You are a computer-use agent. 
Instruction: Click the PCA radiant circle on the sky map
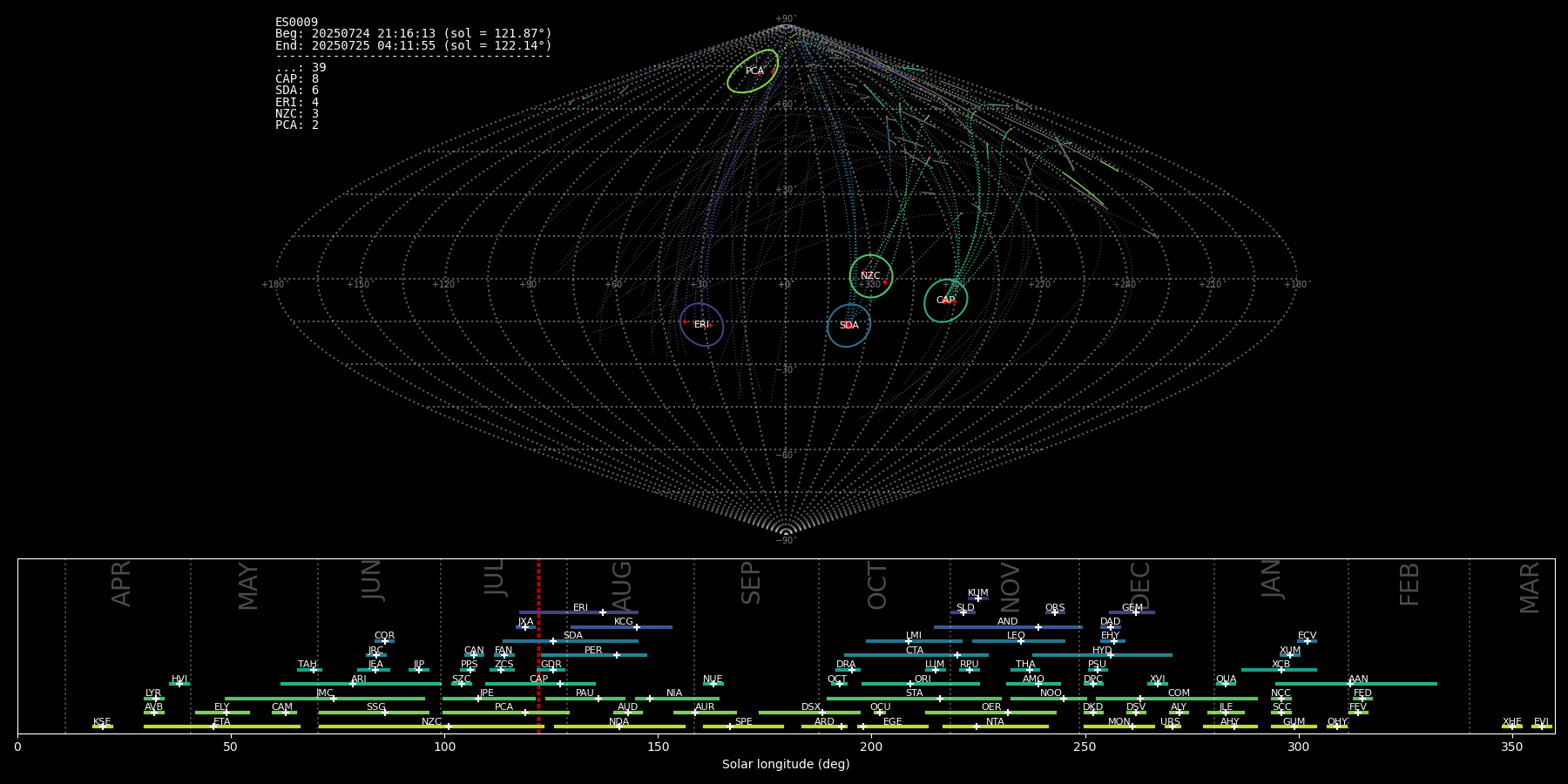pyautogui.click(x=753, y=71)
